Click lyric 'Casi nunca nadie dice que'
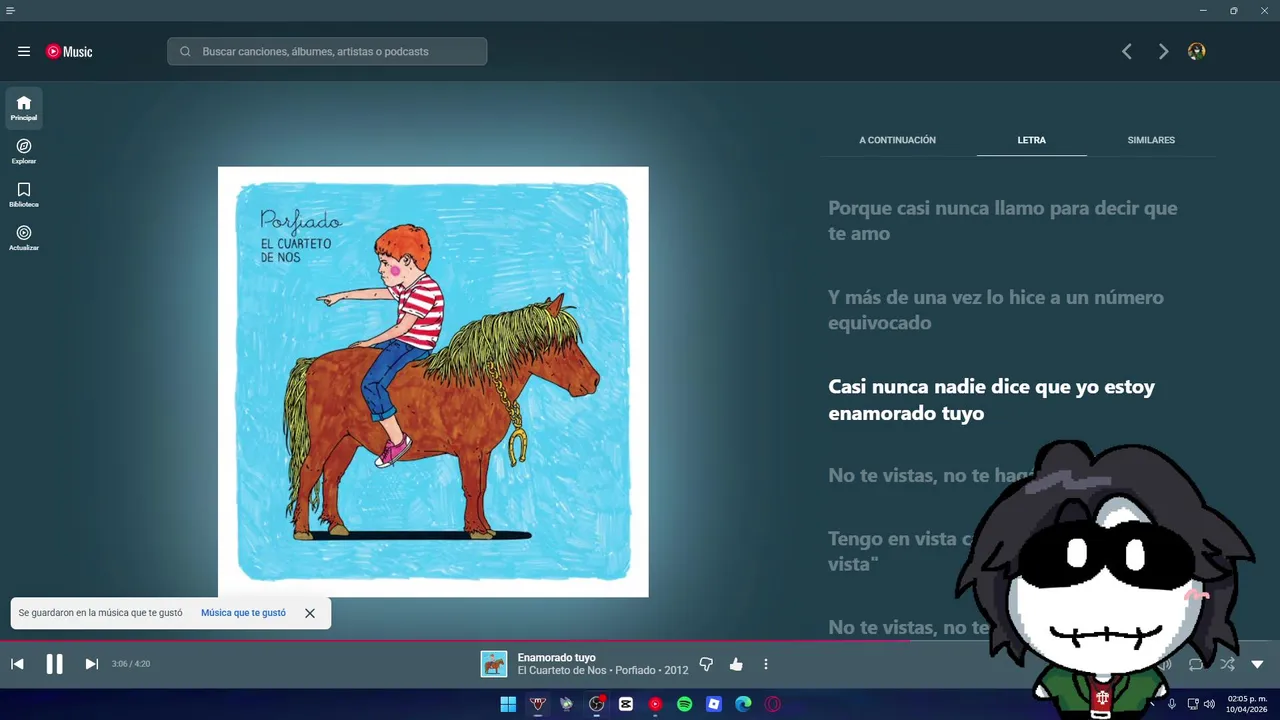The image size is (1280, 720). tap(991, 400)
